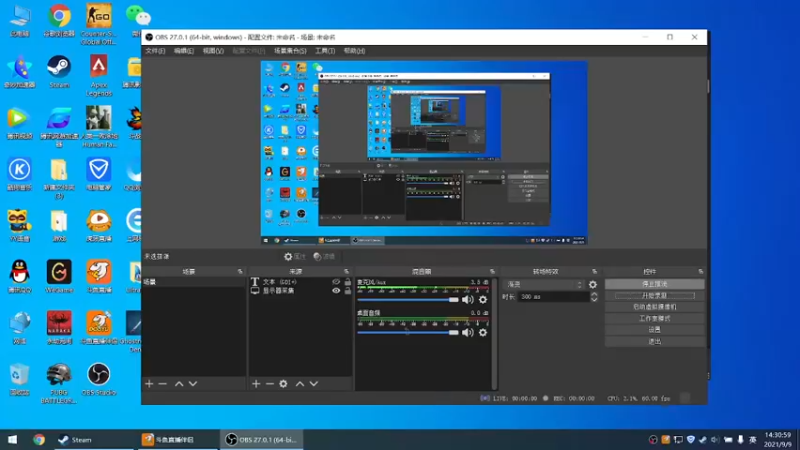Open the transition type dropdown
This screenshot has height=450, width=800.
pos(544,285)
